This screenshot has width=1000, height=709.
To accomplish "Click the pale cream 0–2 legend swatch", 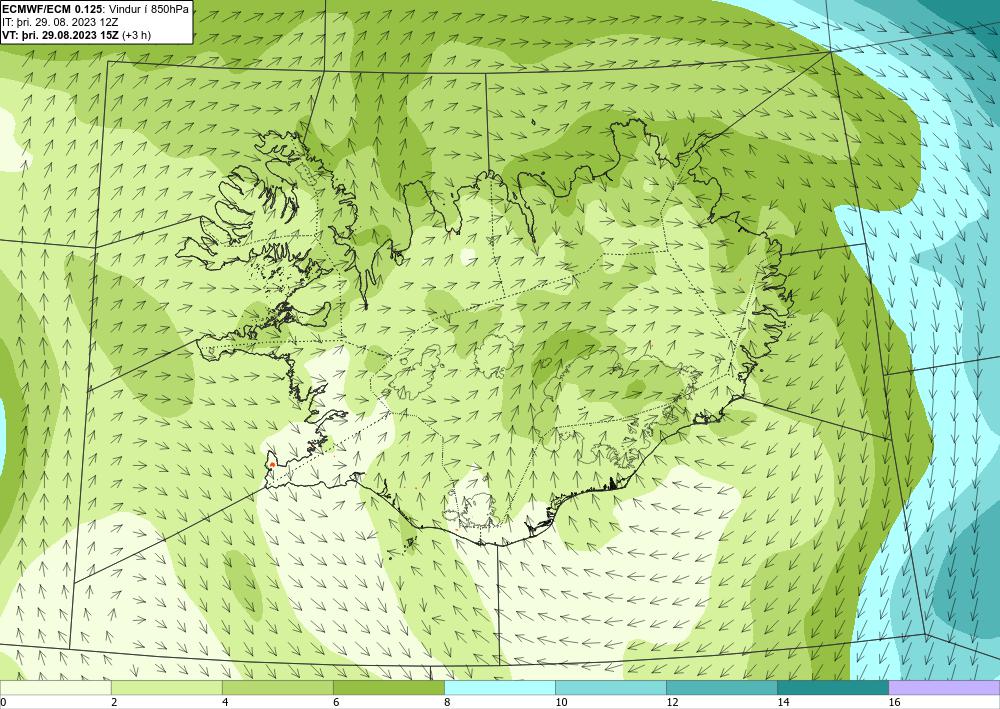I will pos(55,688).
